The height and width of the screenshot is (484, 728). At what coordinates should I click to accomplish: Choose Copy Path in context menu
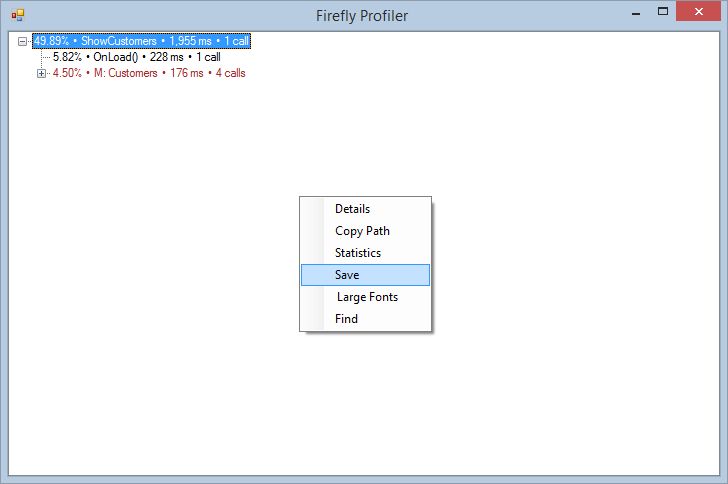(x=365, y=231)
